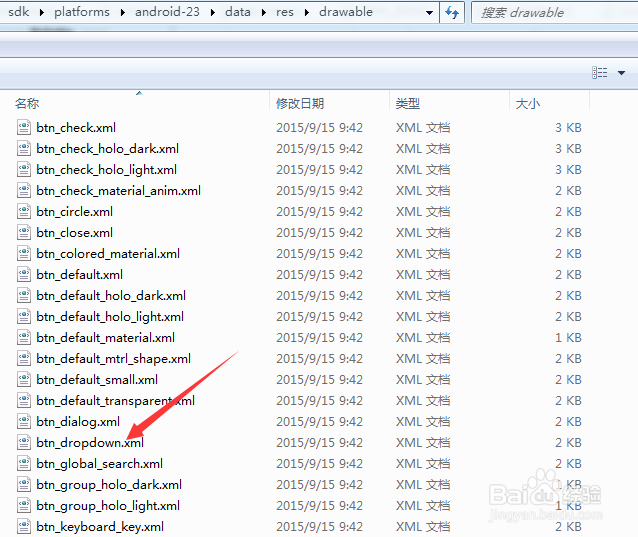Click the btn_default_transparent.xml file icon
638x537 pixels.
[24, 401]
